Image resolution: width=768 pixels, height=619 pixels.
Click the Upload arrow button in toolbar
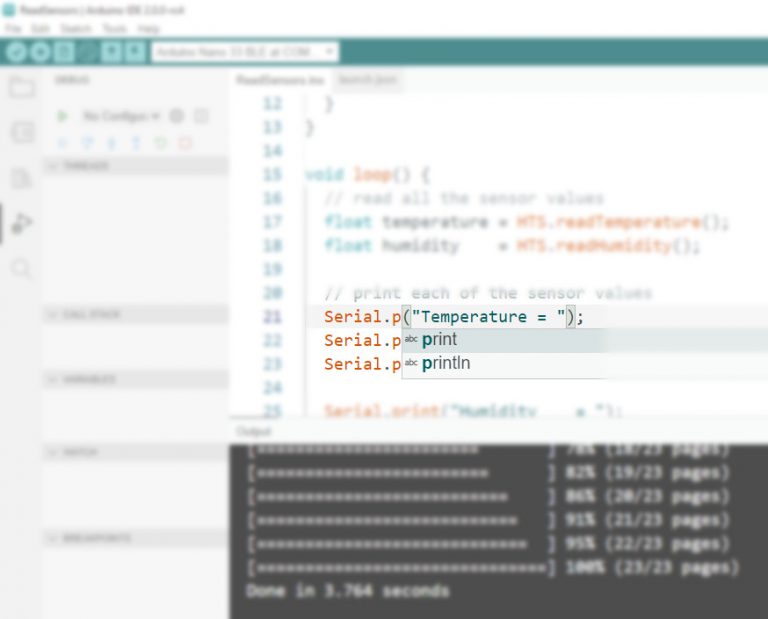click(x=40, y=52)
